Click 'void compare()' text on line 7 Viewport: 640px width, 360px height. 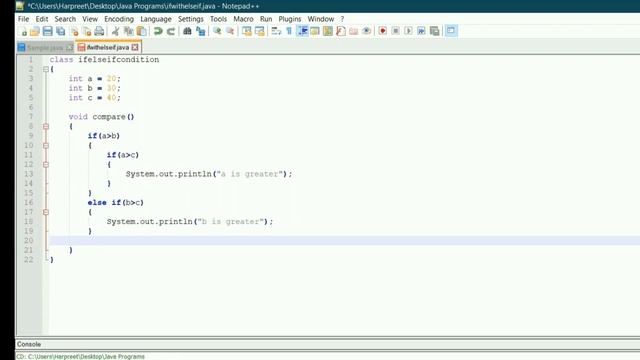click(101, 117)
